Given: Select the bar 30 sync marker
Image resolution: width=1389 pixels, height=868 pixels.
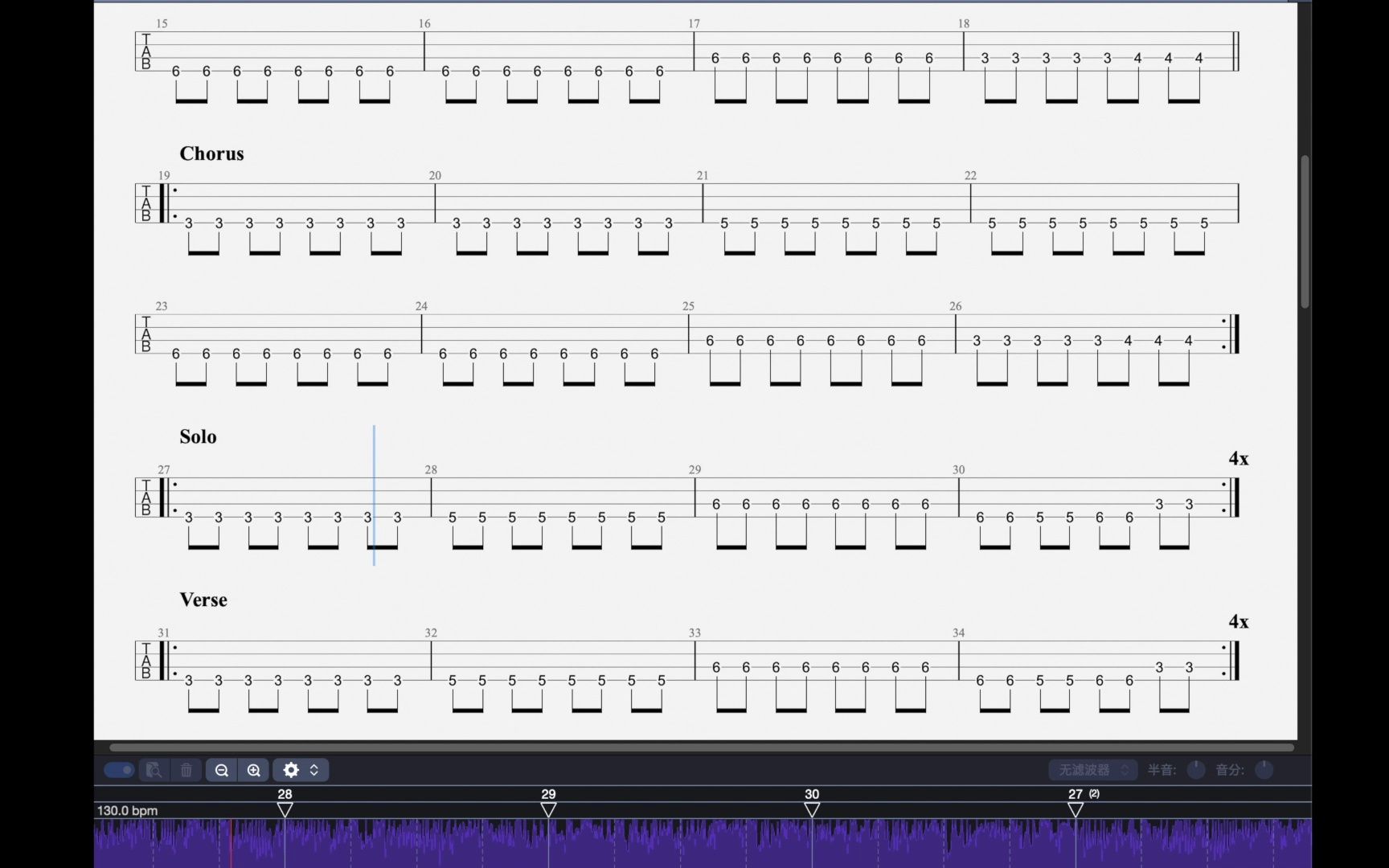Looking at the screenshot, I should [812, 809].
